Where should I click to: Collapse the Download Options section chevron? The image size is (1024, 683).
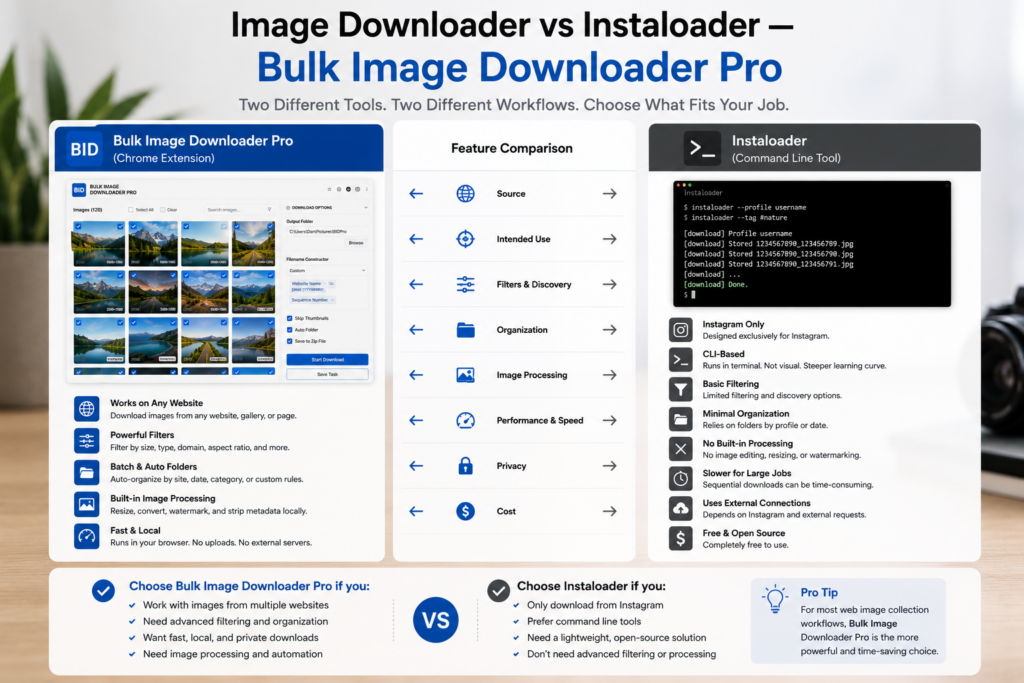tap(366, 208)
